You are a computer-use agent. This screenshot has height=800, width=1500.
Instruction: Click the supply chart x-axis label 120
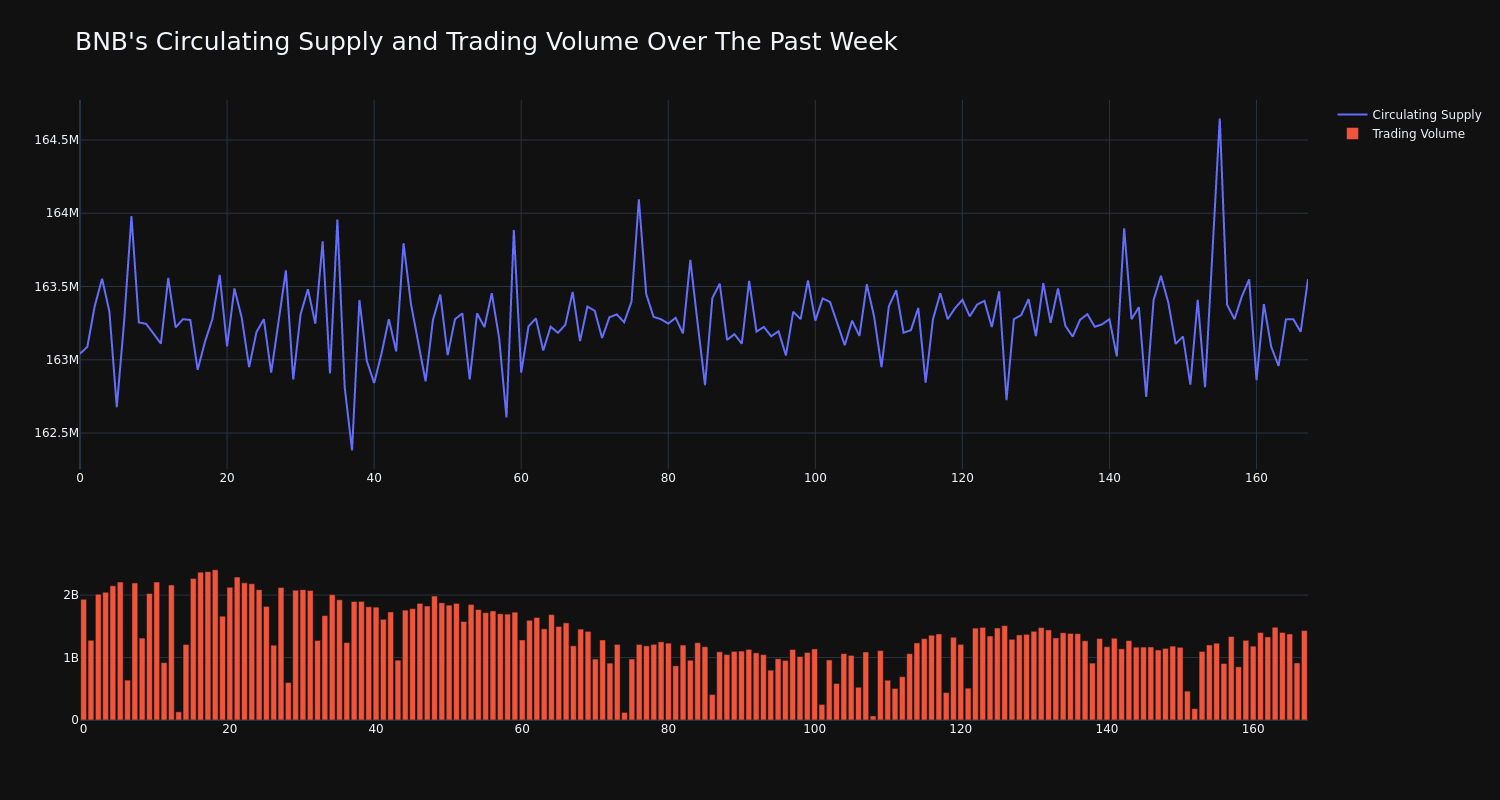[x=962, y=478]
